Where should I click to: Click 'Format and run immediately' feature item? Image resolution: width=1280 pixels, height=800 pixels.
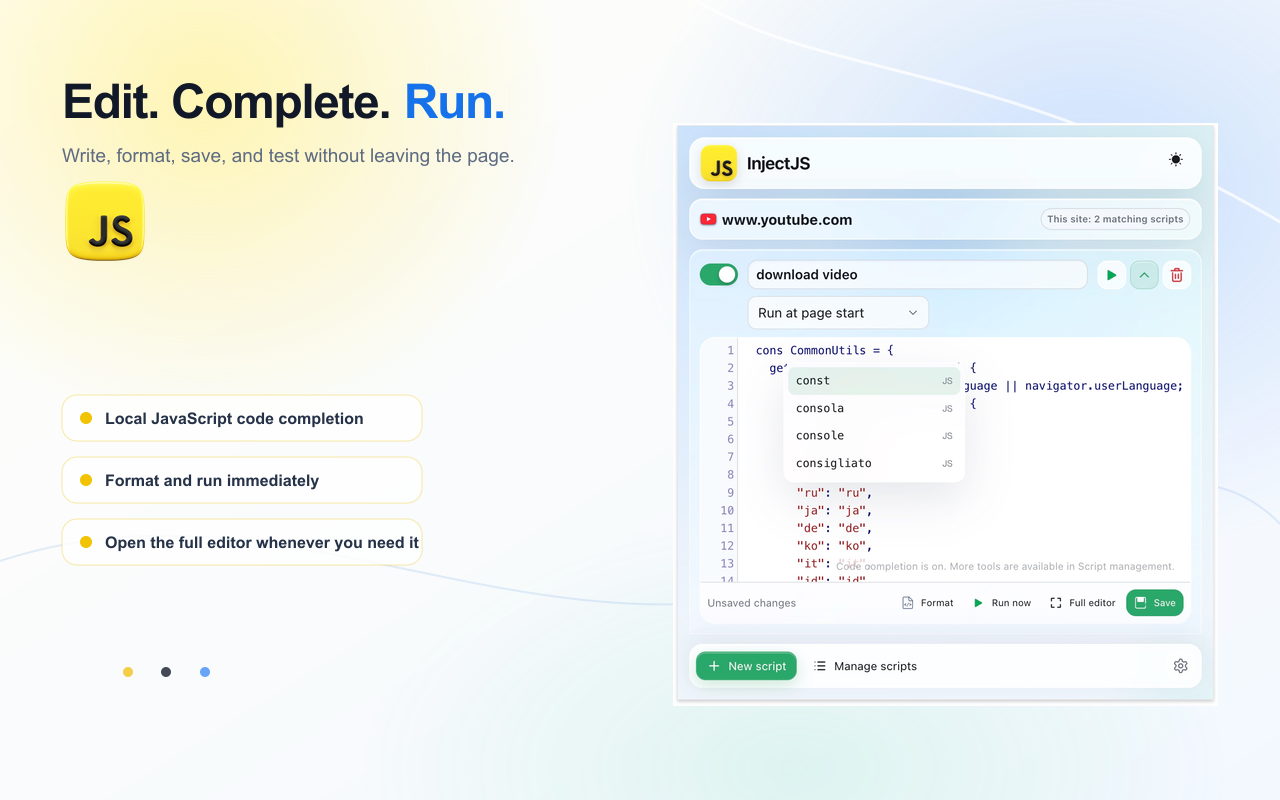[x=242, y=480]
